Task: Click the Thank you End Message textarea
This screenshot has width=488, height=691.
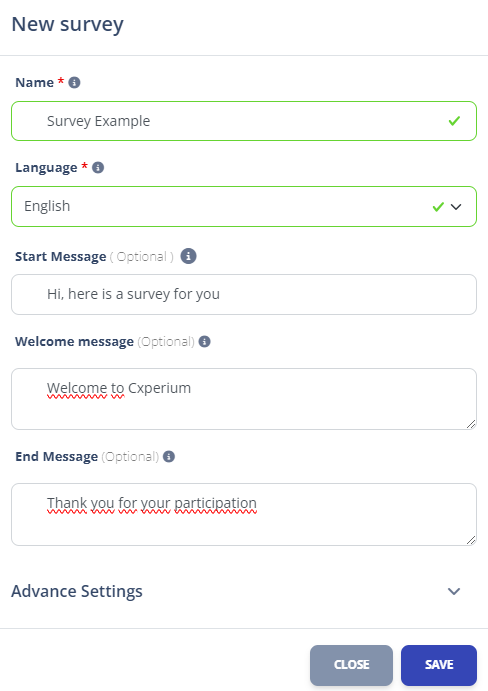Action: pyautogui.click(x=244, y=514)
